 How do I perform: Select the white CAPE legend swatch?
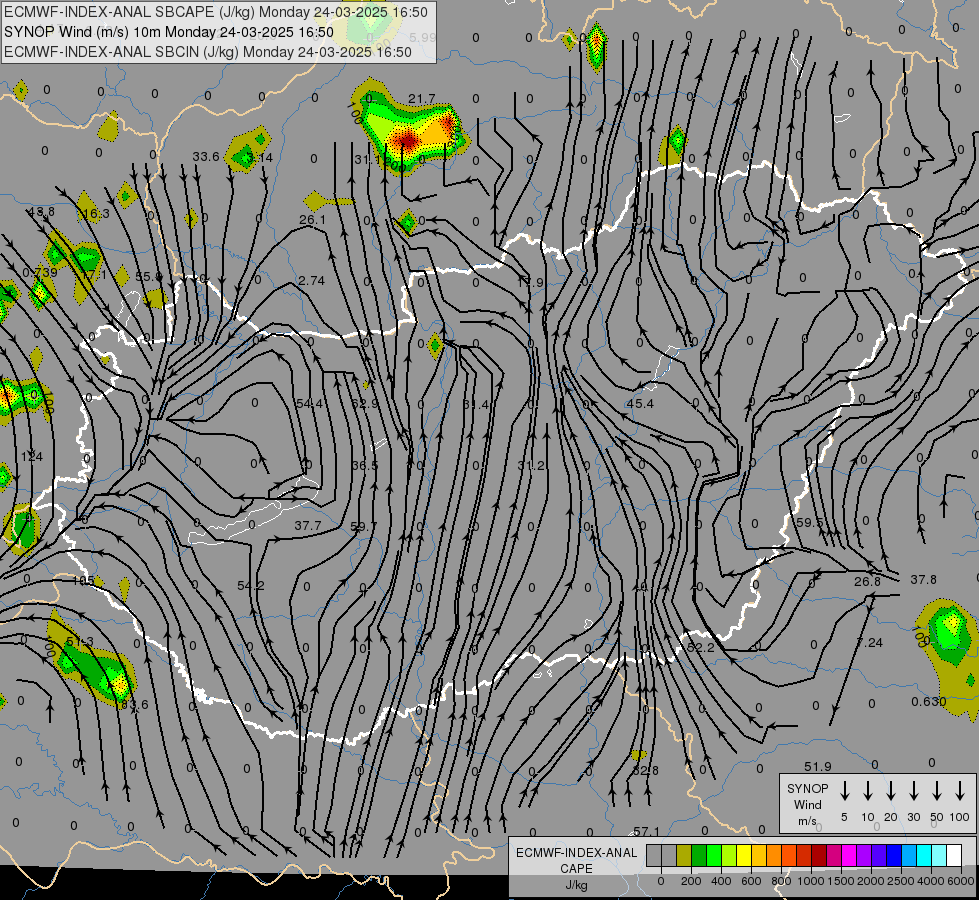pos(953,855)
